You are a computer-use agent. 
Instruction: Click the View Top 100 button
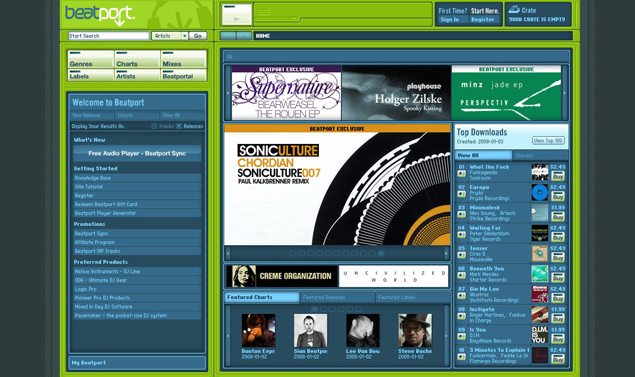pos(548,141)
